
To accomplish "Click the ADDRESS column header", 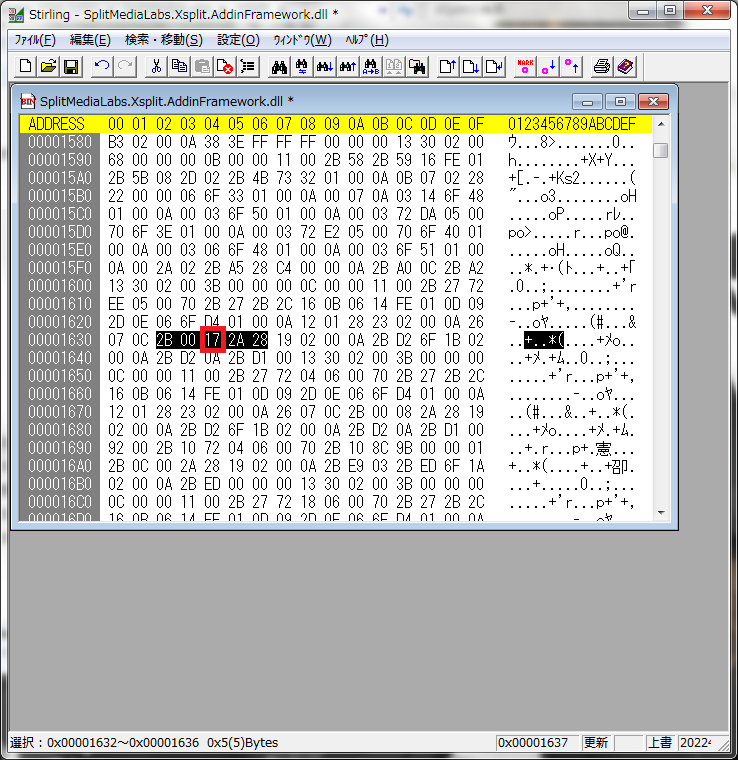I will (x=56, y=124).
